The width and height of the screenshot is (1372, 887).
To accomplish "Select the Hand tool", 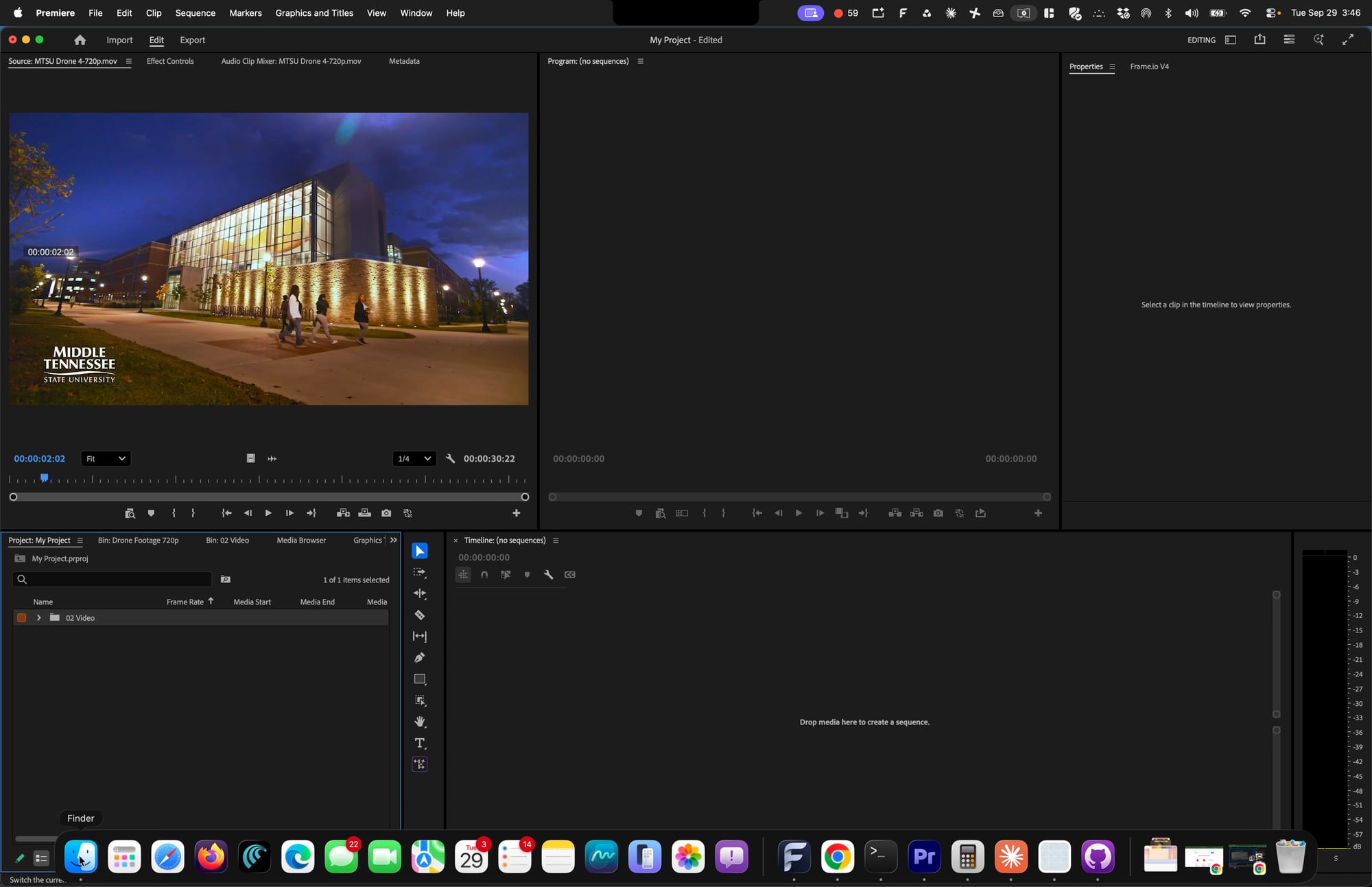I will (419, 722).
